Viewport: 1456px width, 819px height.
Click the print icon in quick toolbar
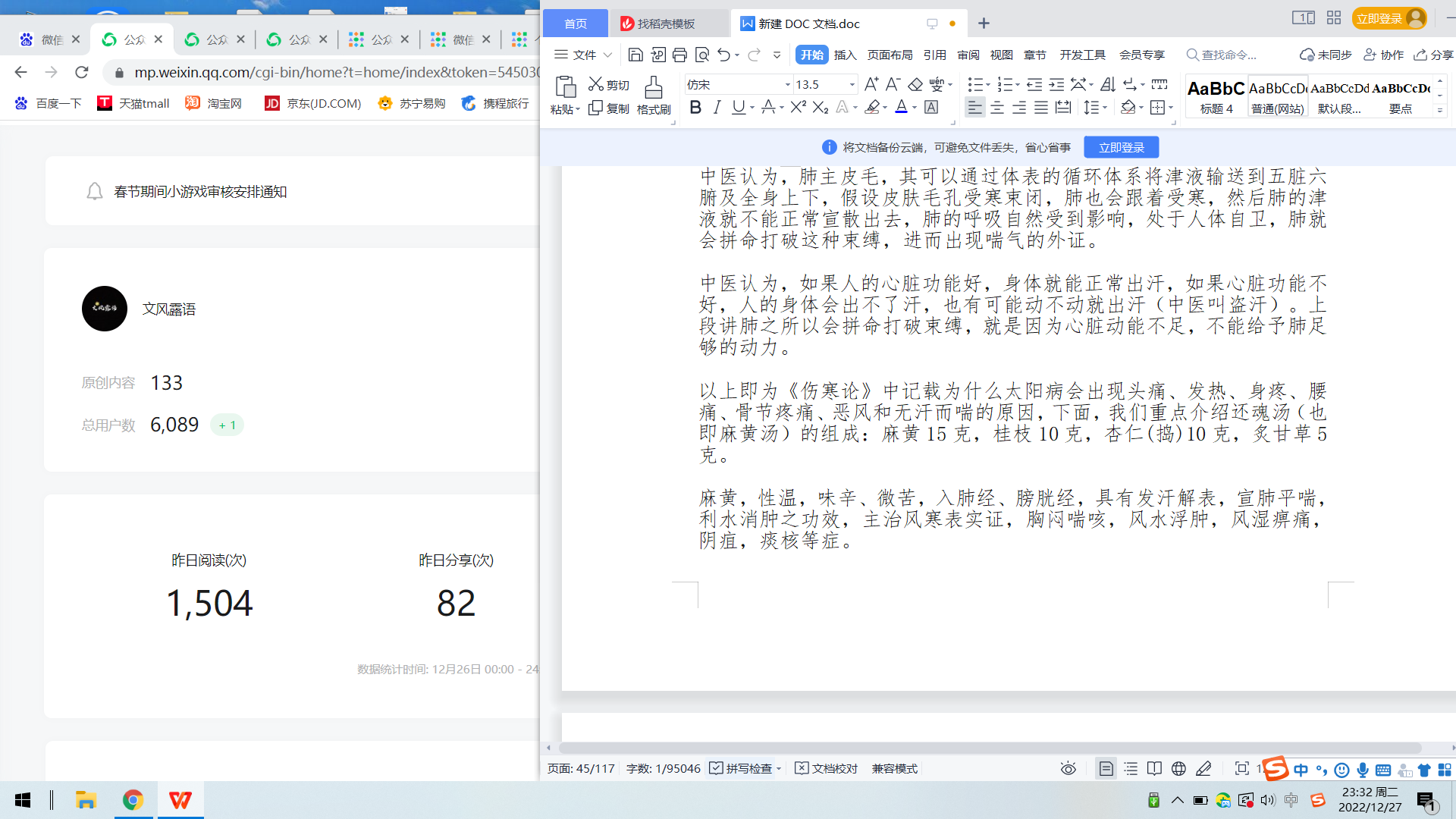click(679, 55)
